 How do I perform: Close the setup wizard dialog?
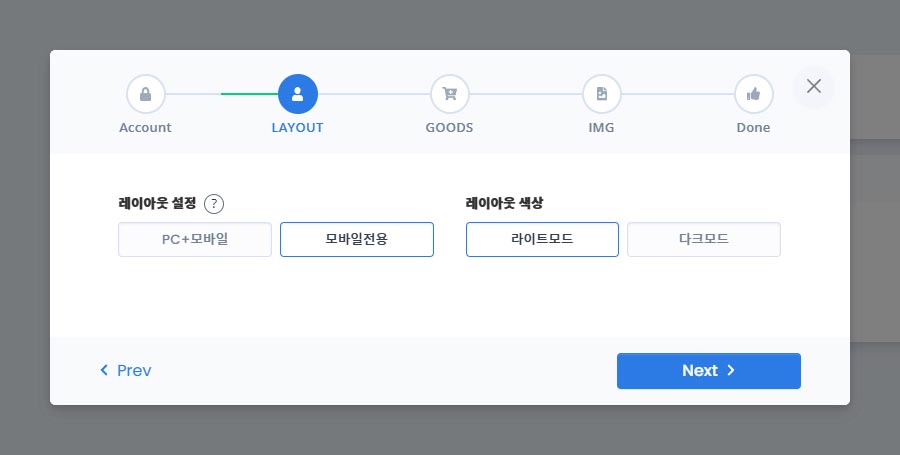814,86
